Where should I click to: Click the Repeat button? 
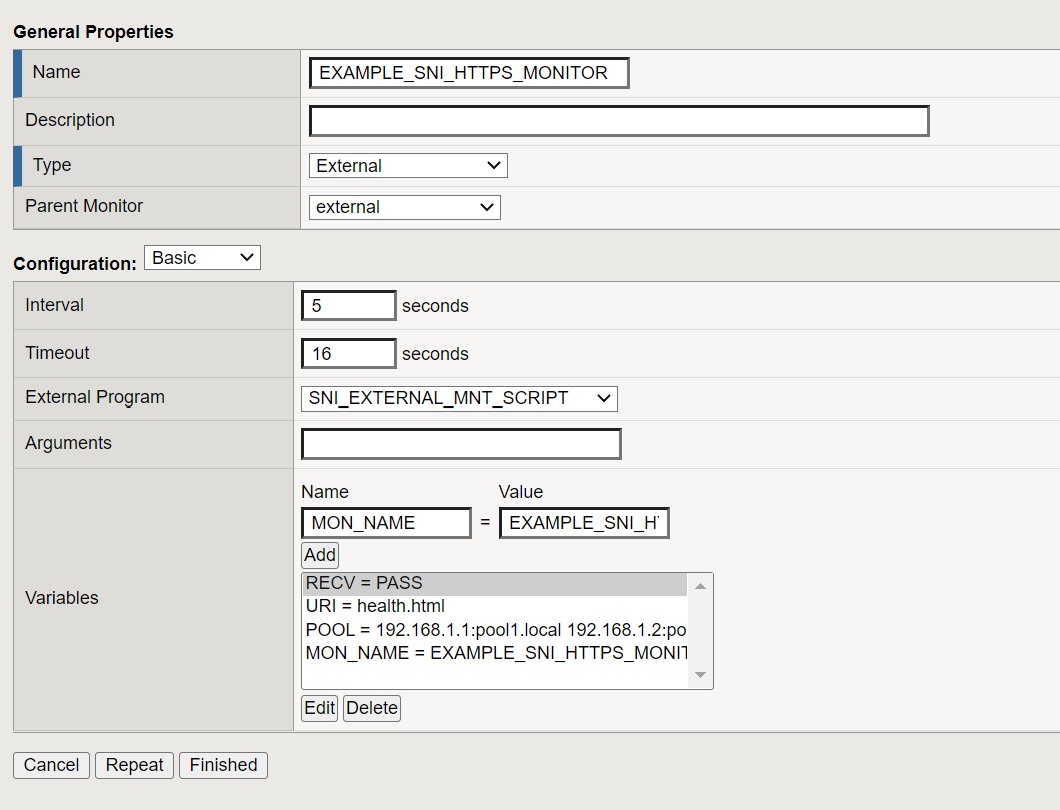tap(134, 765)
